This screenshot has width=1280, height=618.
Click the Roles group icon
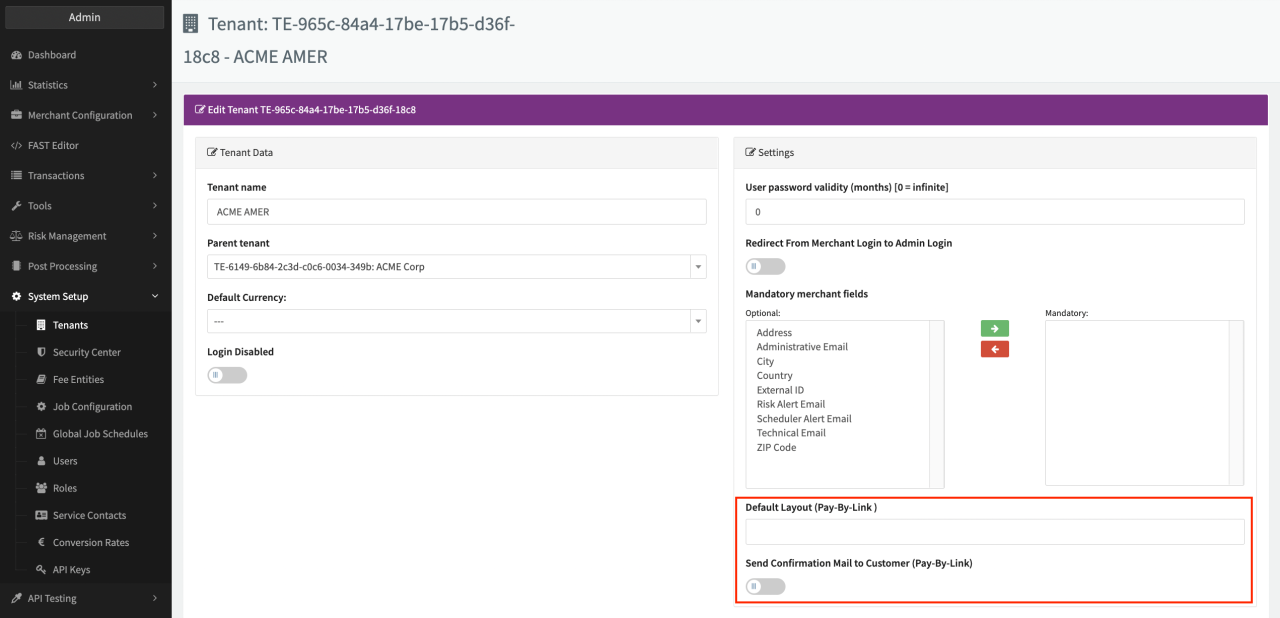pos(41,488)
